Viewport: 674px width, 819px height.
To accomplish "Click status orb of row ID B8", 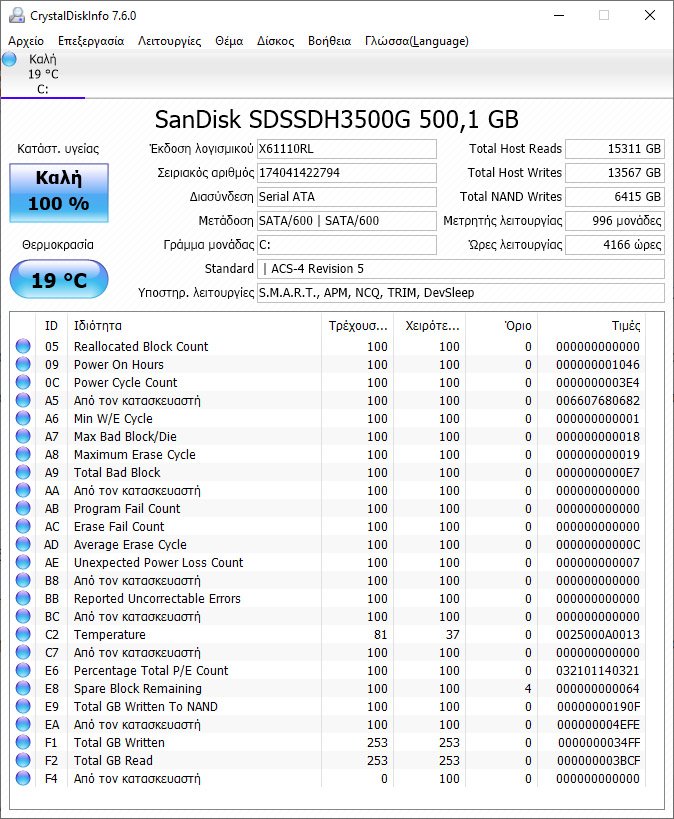I will point(23,580).
